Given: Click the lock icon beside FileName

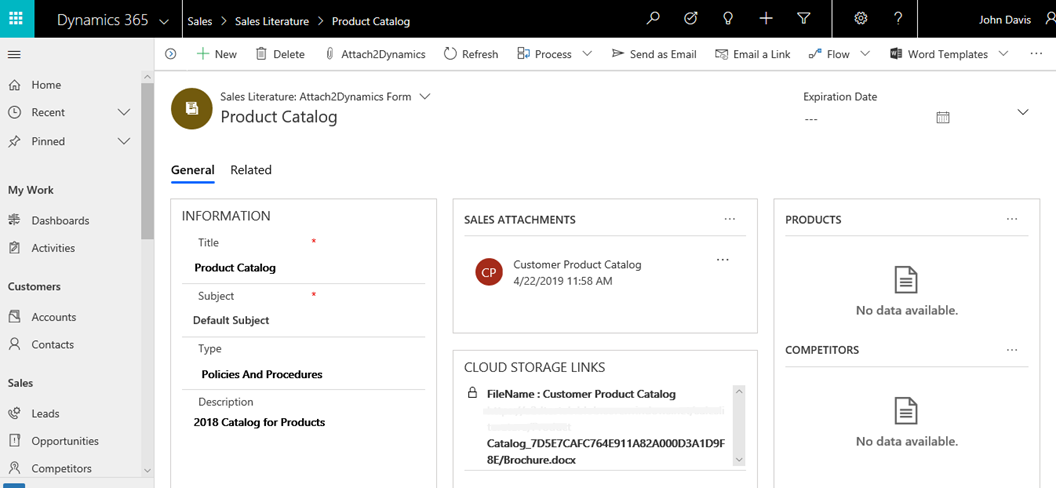Looking at the screenshot, I should click(472, 392).
